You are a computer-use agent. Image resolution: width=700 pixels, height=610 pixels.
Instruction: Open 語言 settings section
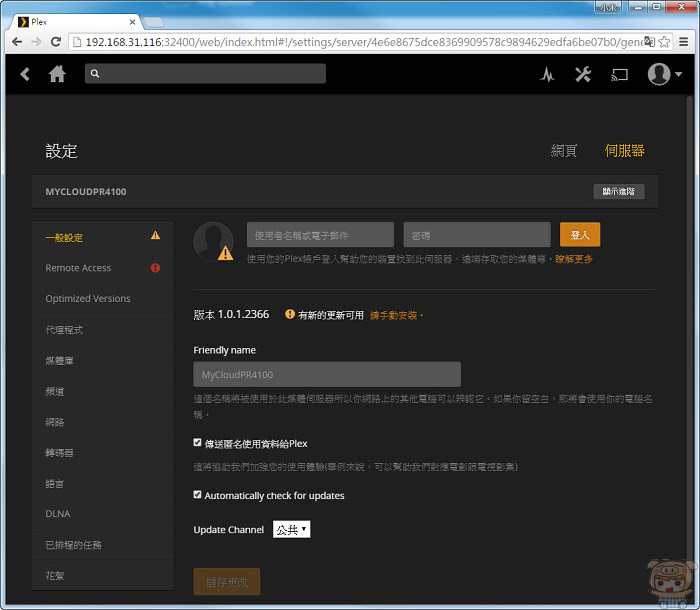(103, 484)
